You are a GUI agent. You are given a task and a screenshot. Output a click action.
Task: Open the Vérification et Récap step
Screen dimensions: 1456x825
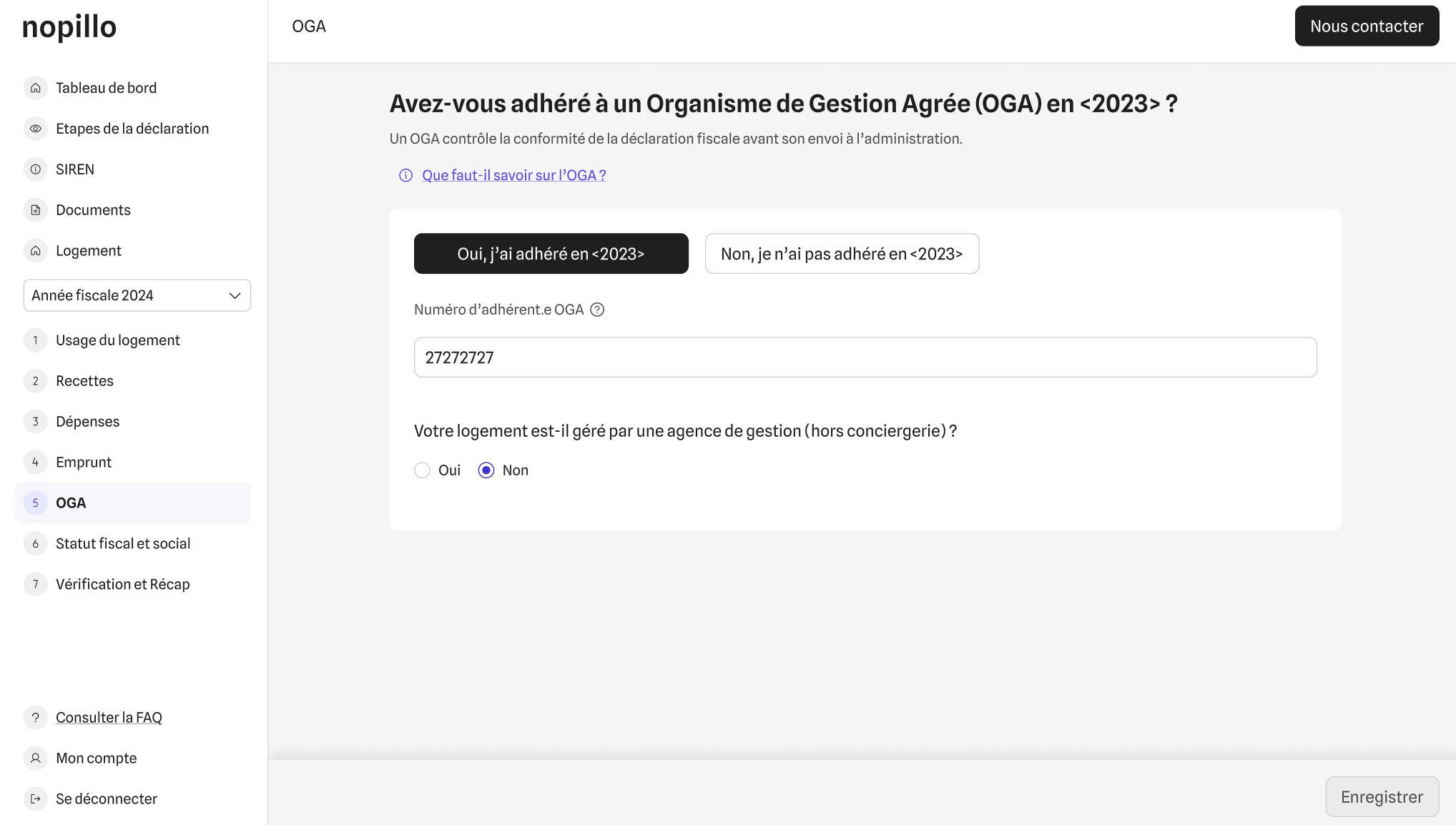(122, 585)
